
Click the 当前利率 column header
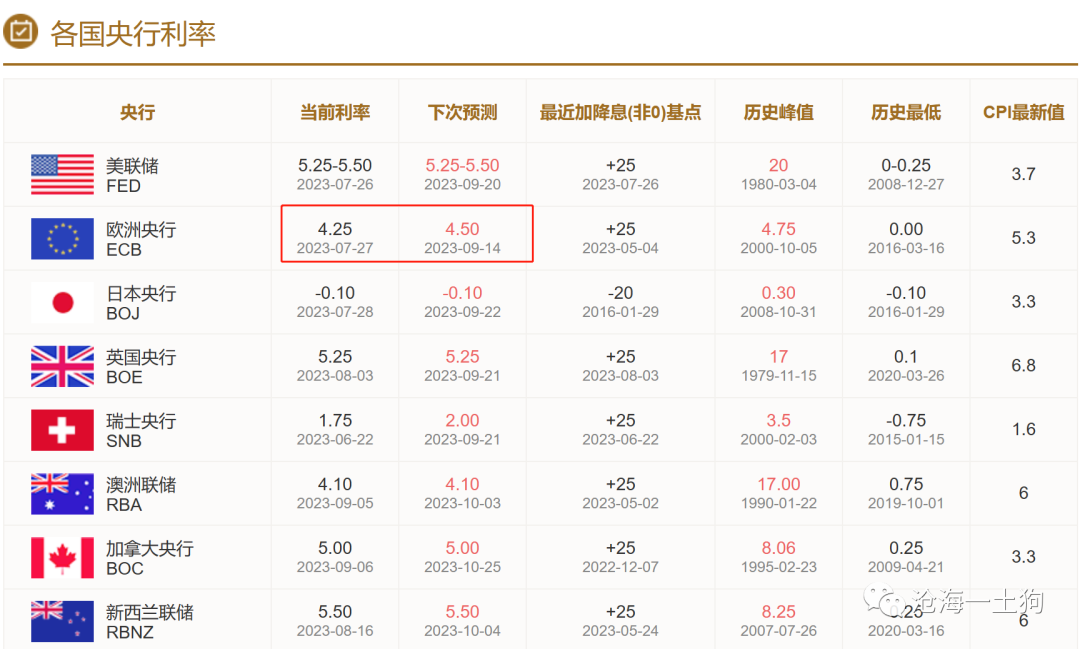pyautogui.click(x=335, y=112)
